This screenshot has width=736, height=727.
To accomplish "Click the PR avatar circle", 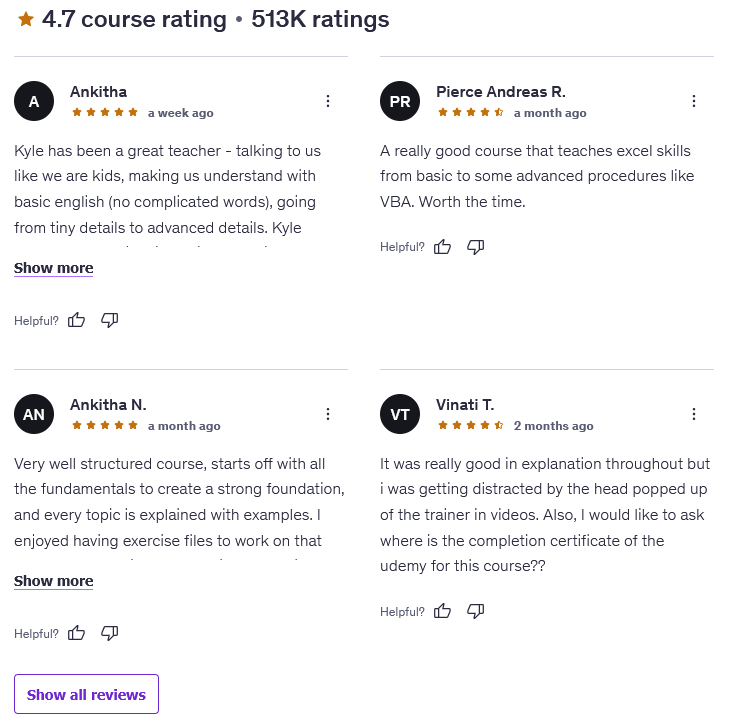I will point(399,101).
